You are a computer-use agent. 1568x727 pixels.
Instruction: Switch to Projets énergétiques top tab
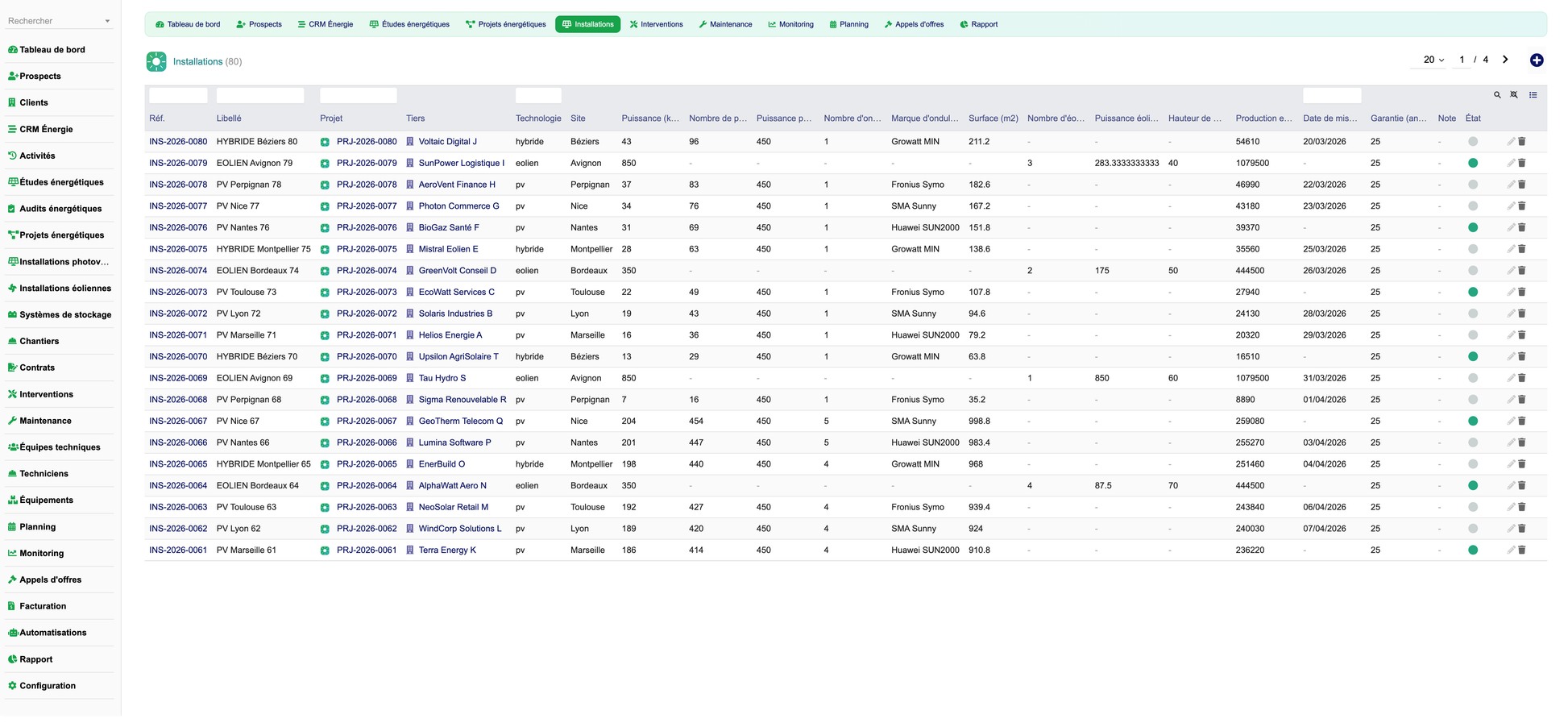[x=505, y=24]
